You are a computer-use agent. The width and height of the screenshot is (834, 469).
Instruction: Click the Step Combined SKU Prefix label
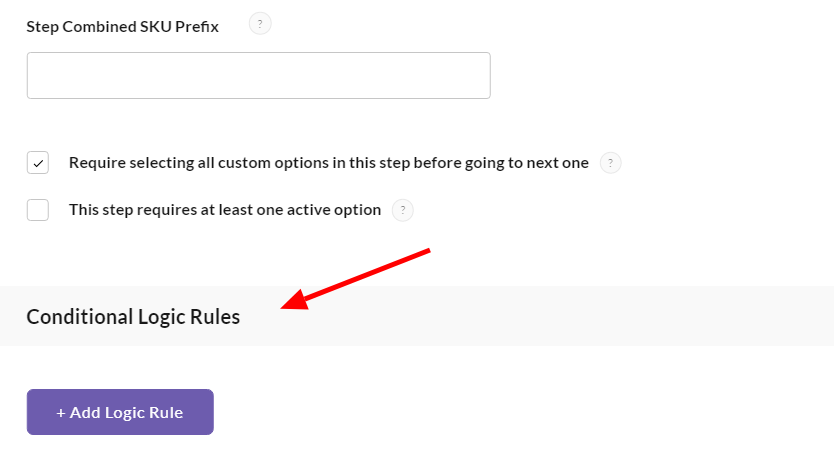(122, 27)
